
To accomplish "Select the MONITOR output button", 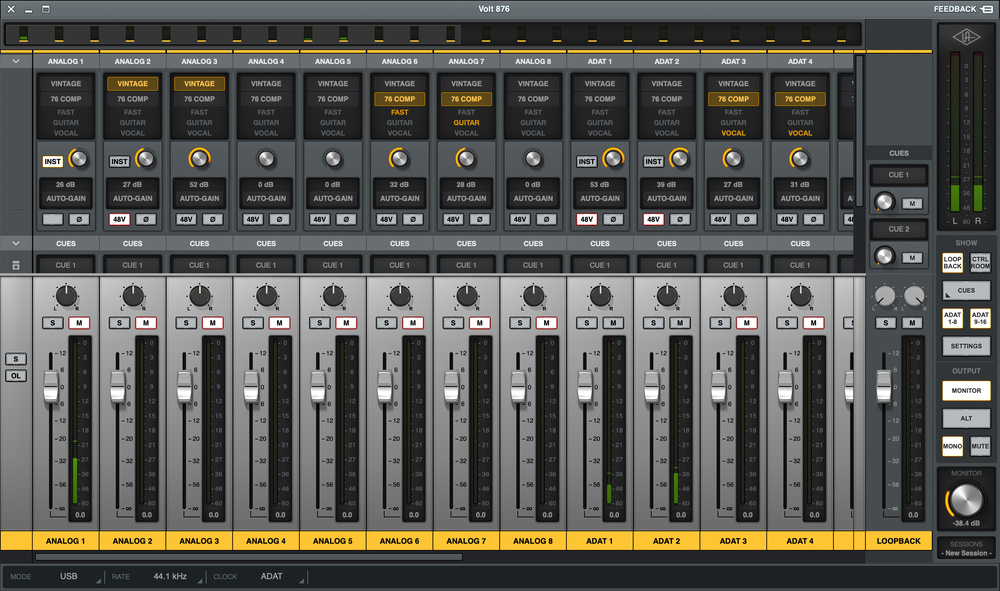I will 966,390.
